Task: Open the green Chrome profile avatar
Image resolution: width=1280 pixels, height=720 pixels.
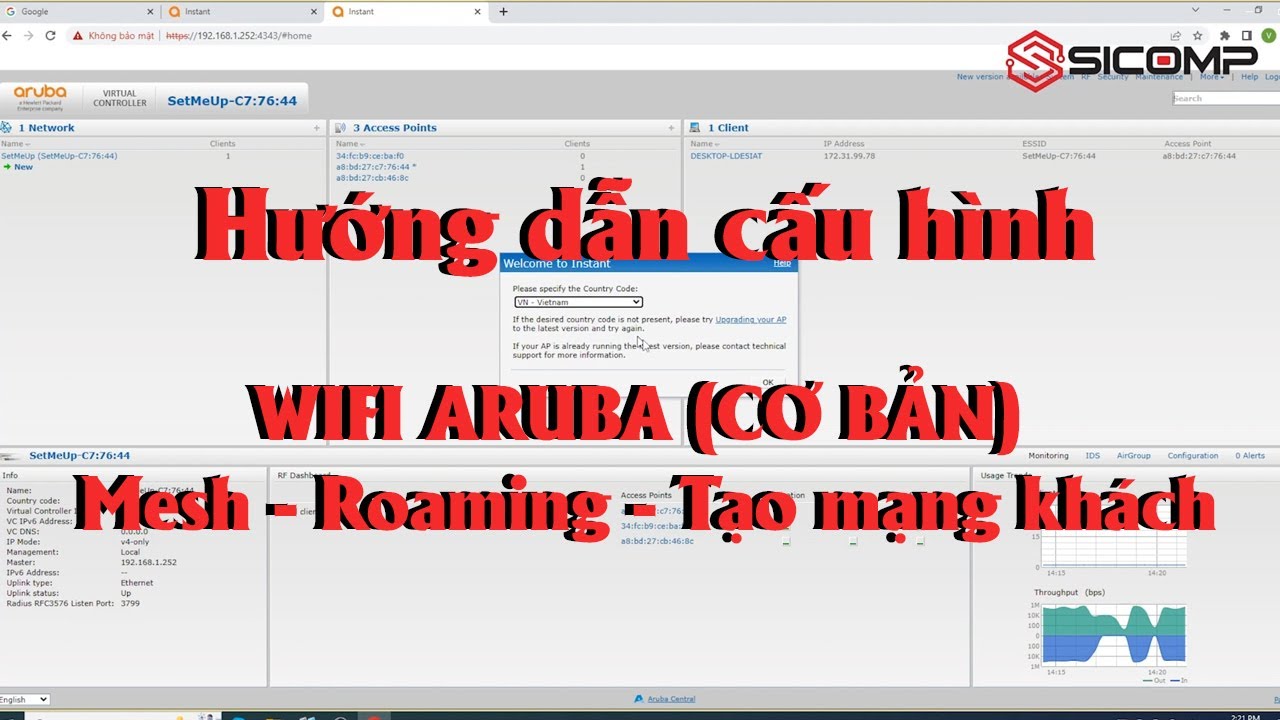Action: pyautogui.click(x=1268, y=35)
